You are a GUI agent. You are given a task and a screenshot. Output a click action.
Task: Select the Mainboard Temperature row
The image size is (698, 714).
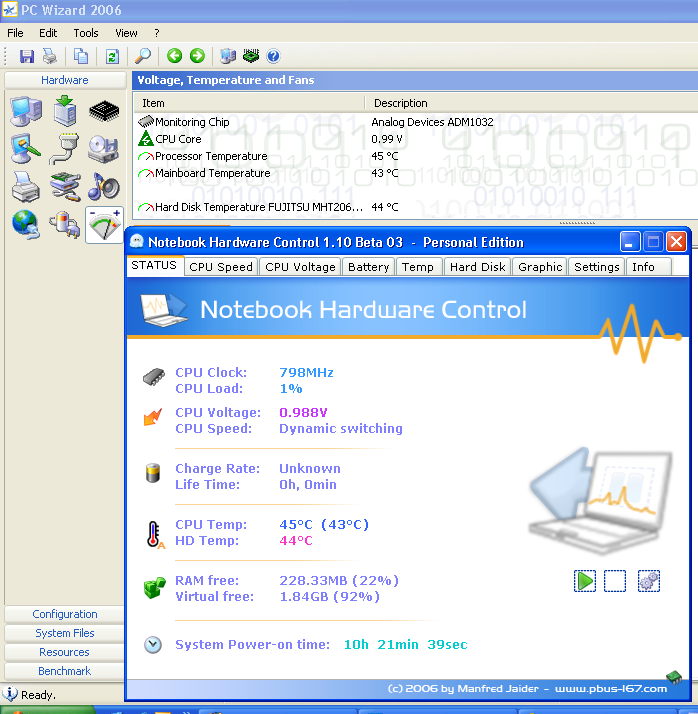pyautogui.click(x=415, y=173)
